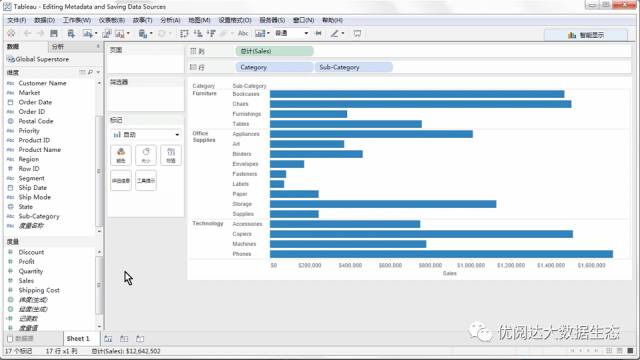Save the workbook with the disk icon
Image resolution: width=640 pixels, height=360 pixels.
point(54,33)
